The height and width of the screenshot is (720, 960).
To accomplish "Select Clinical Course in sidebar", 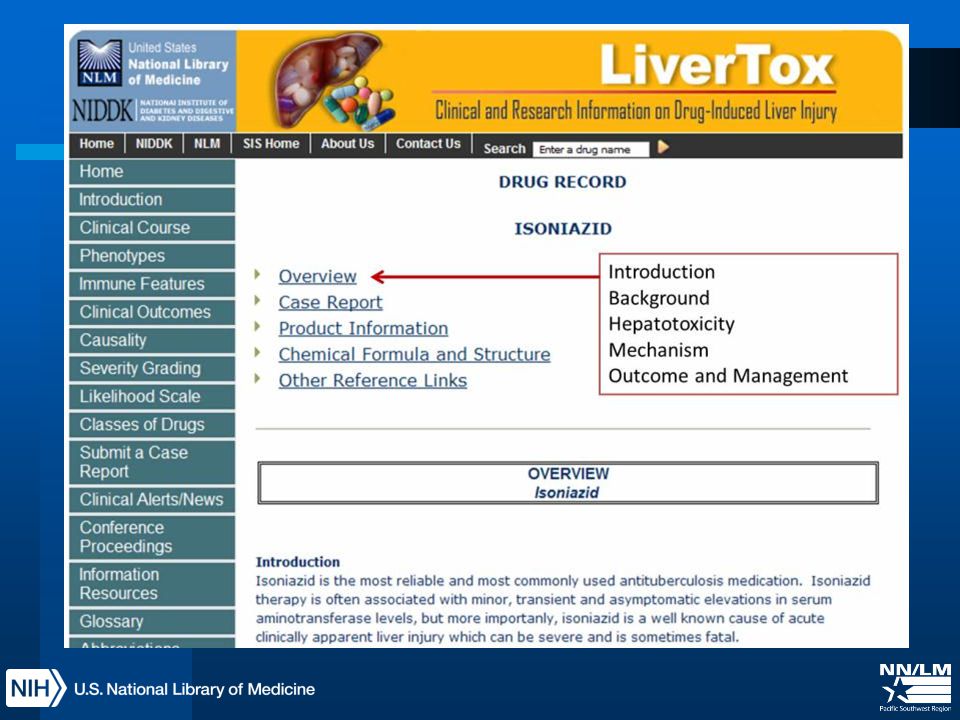I will 152,228.
